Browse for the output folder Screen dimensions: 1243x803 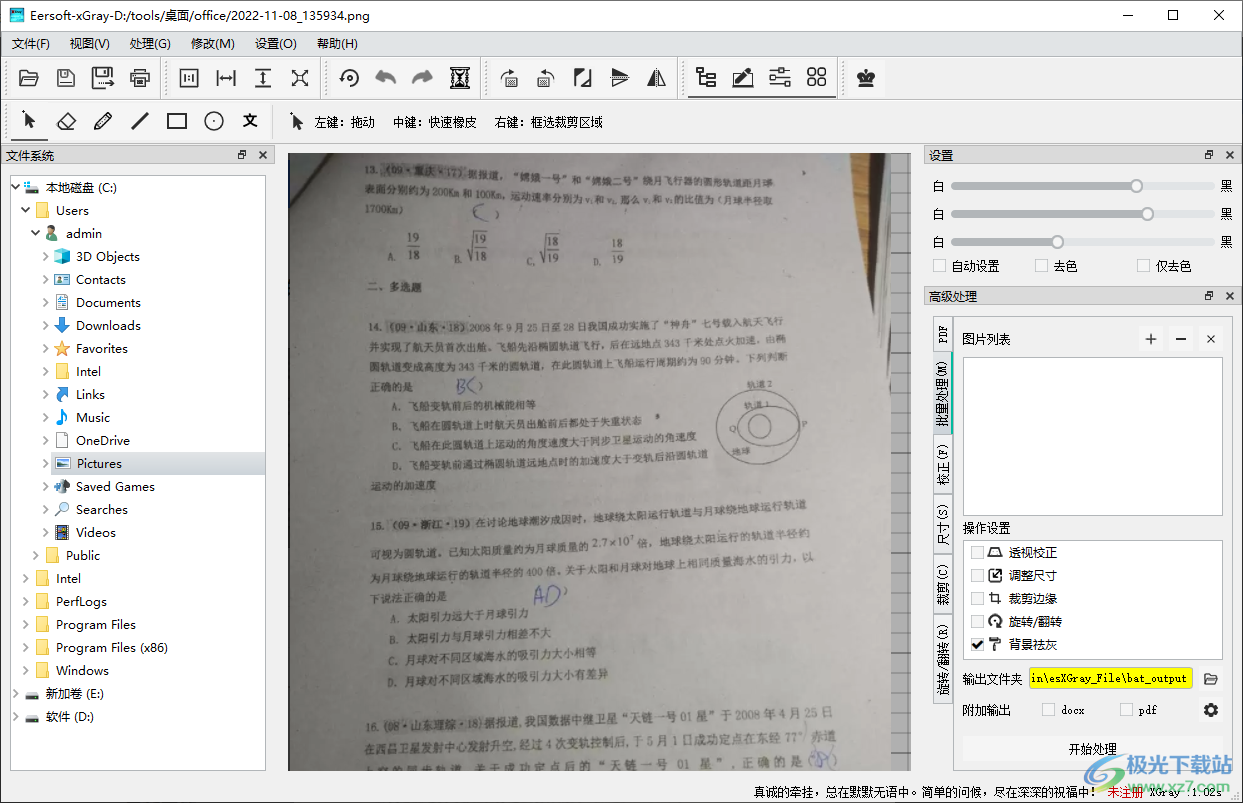coord(1211,679)
